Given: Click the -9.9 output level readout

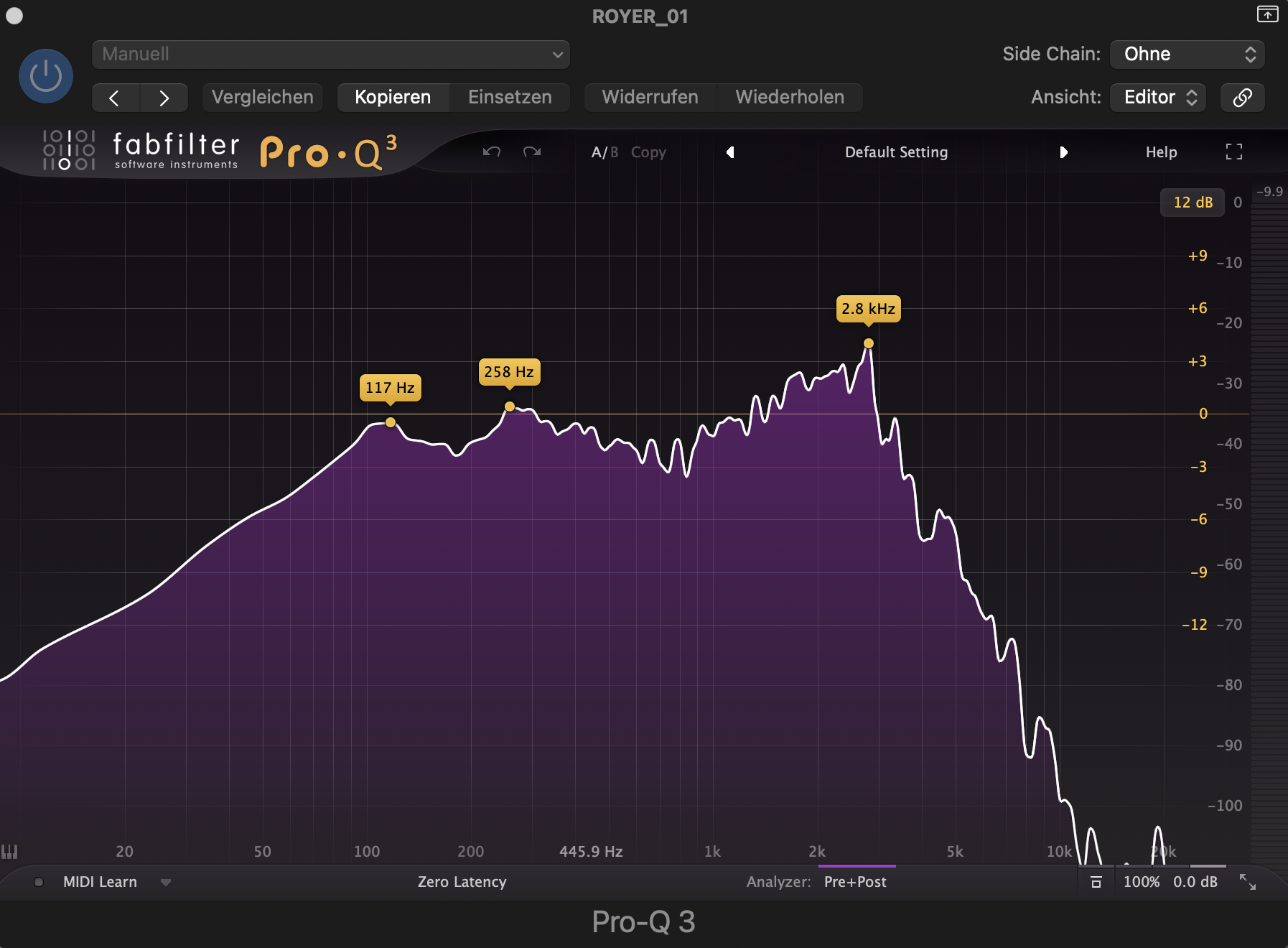Looking at the screenshot, I should pyautogui.click(x=1269, y=192).
